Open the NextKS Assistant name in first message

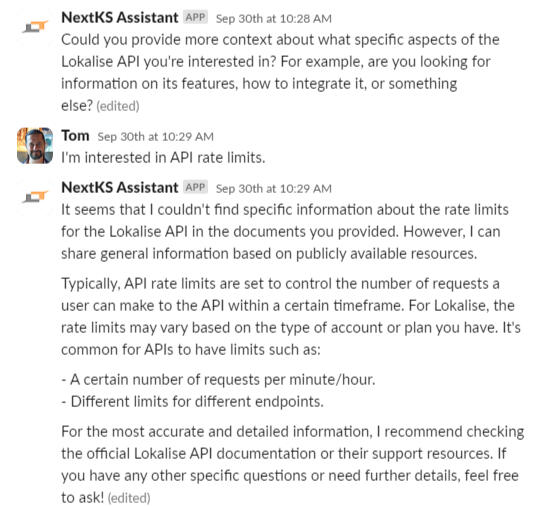[120, 18]
